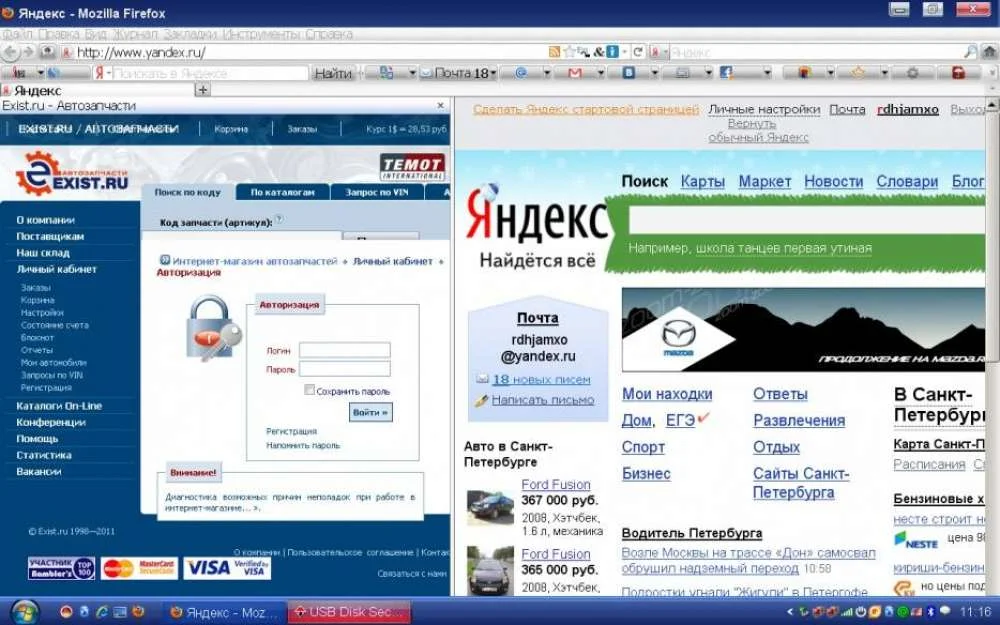Open the Facebook toolbar icon
This screenshot has width=1000, height=625.
[x=726, y=73]
